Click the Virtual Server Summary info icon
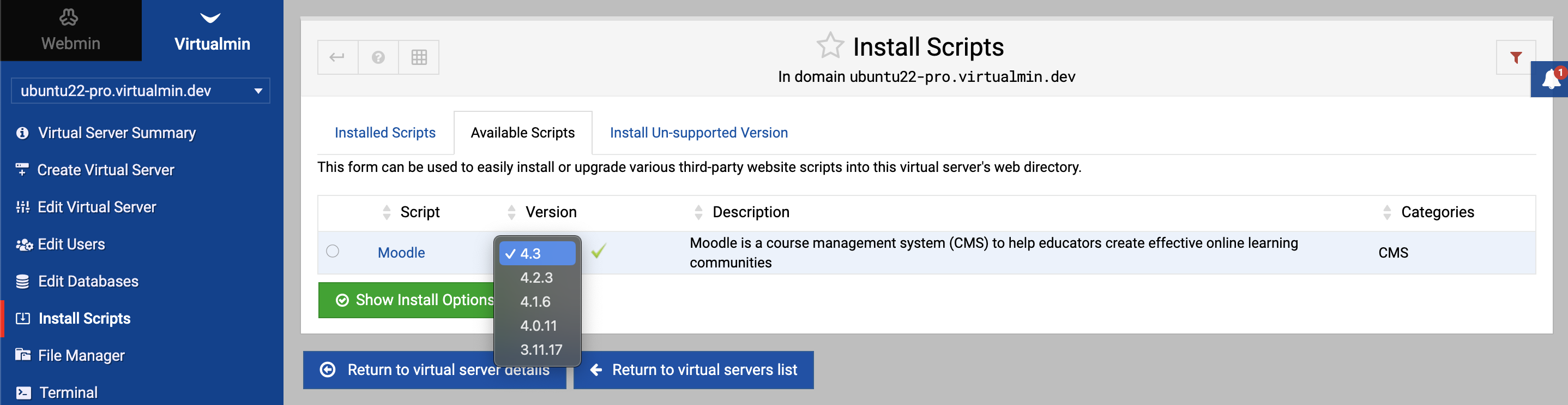The height and width of the screenshot is (405, 1568). 22,133
